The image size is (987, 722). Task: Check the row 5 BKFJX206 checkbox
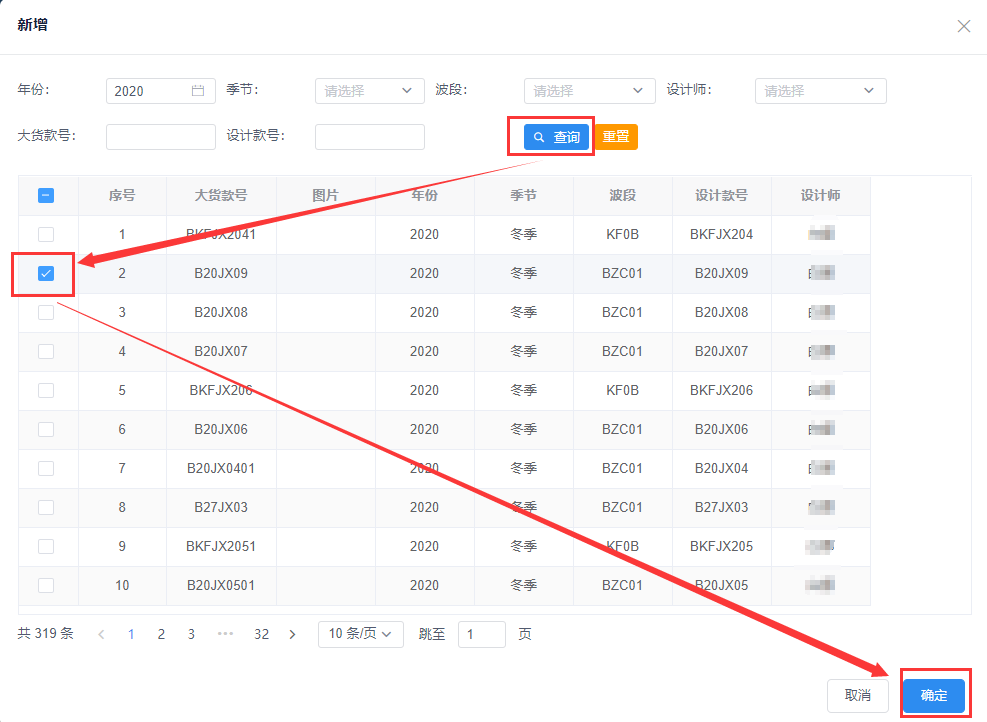point(46,390)
